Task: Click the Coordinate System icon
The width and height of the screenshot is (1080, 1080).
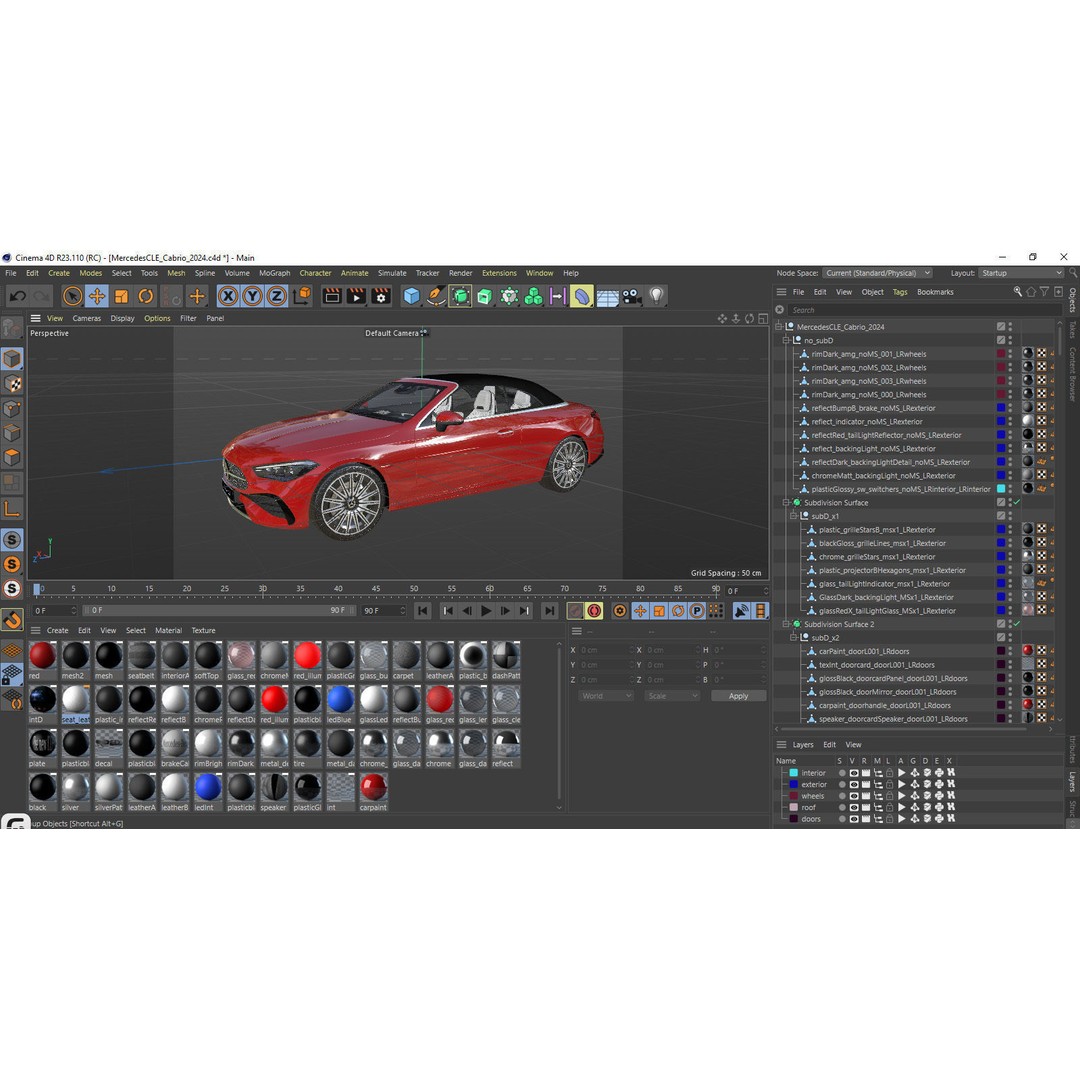Action: pos(302,296)
